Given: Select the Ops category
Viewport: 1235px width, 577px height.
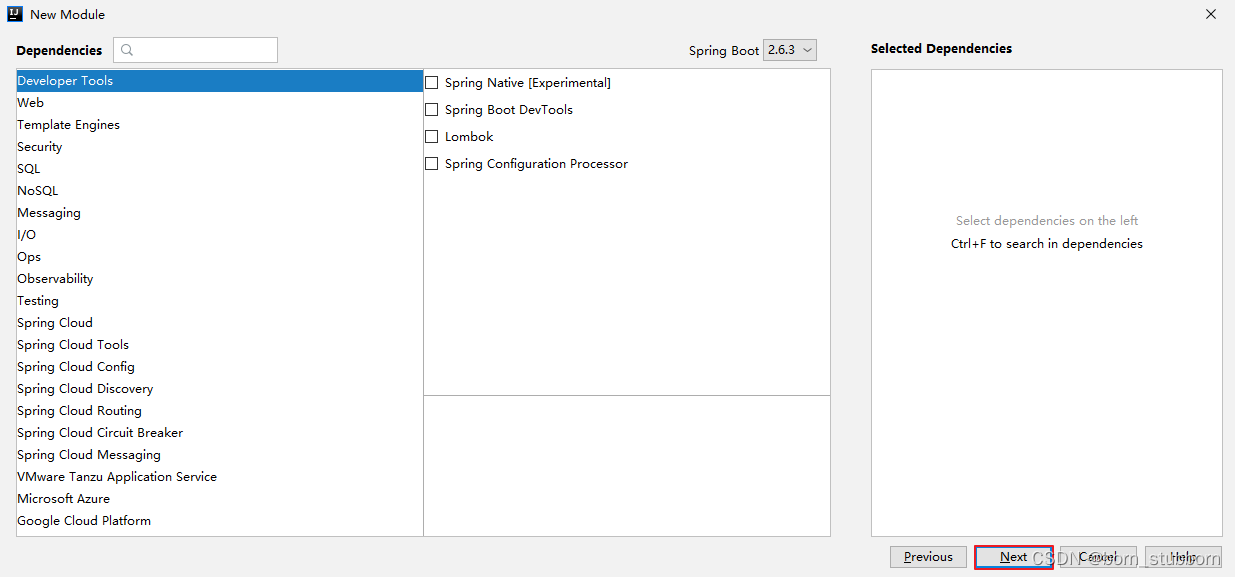Looking at the screenshot, I should pyautogui.click(x=220, y=257).
